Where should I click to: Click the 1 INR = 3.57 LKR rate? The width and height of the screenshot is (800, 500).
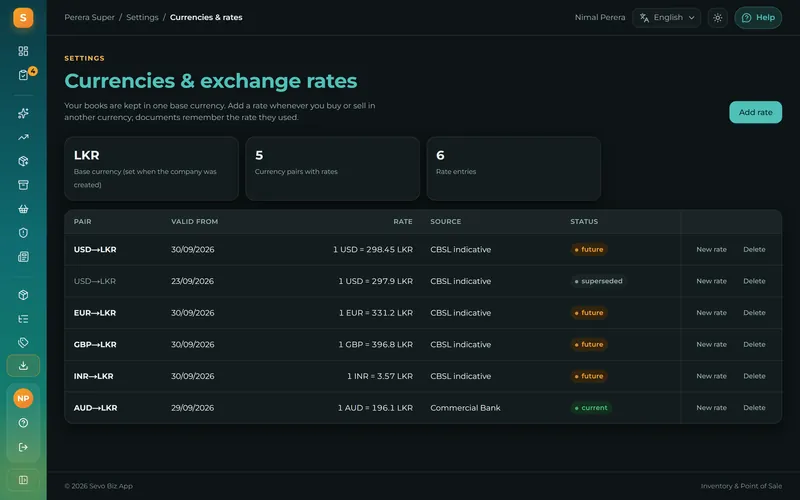tap(380, 376)
